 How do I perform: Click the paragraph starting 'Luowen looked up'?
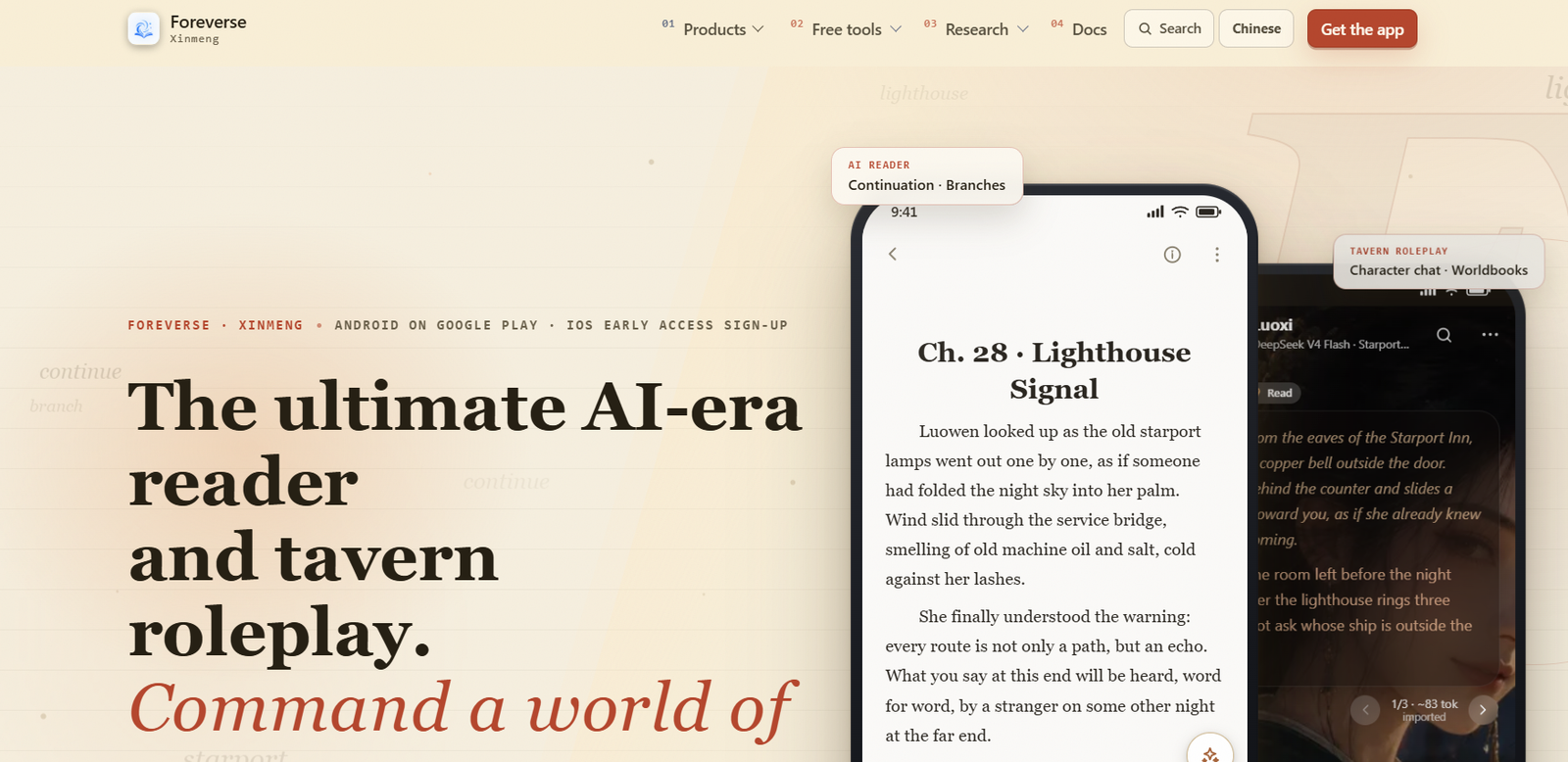click(x=1045, y=505)
